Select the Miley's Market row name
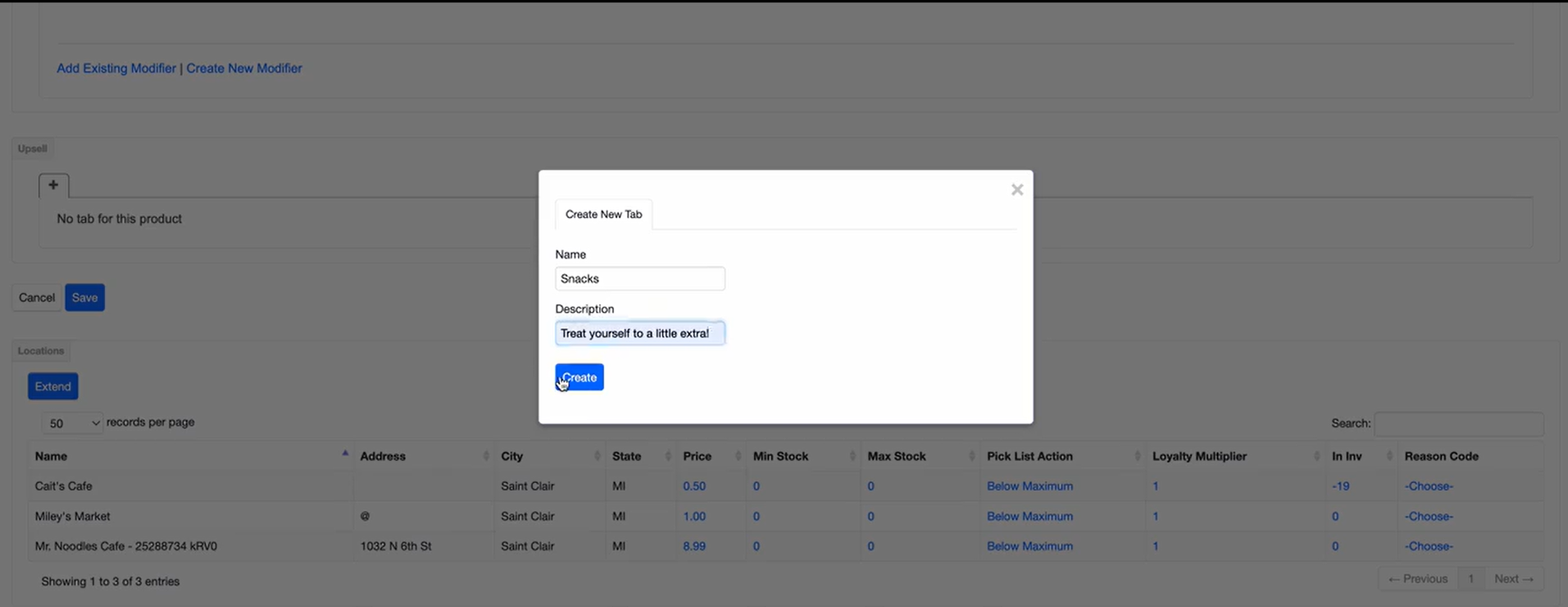1568x607 pixels. point(72,517)
